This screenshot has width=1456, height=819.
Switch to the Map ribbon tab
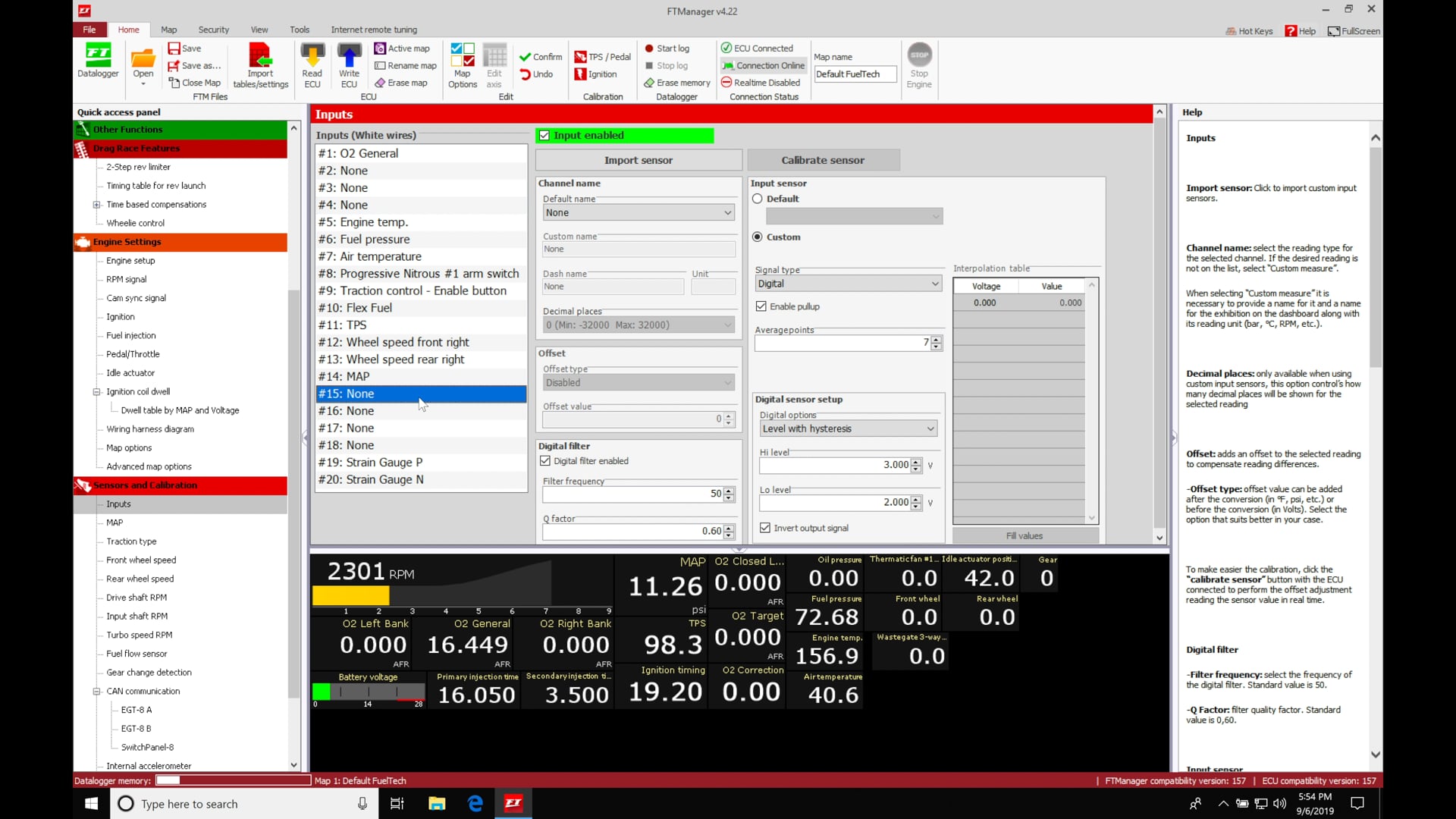click(x=169, y=30)
